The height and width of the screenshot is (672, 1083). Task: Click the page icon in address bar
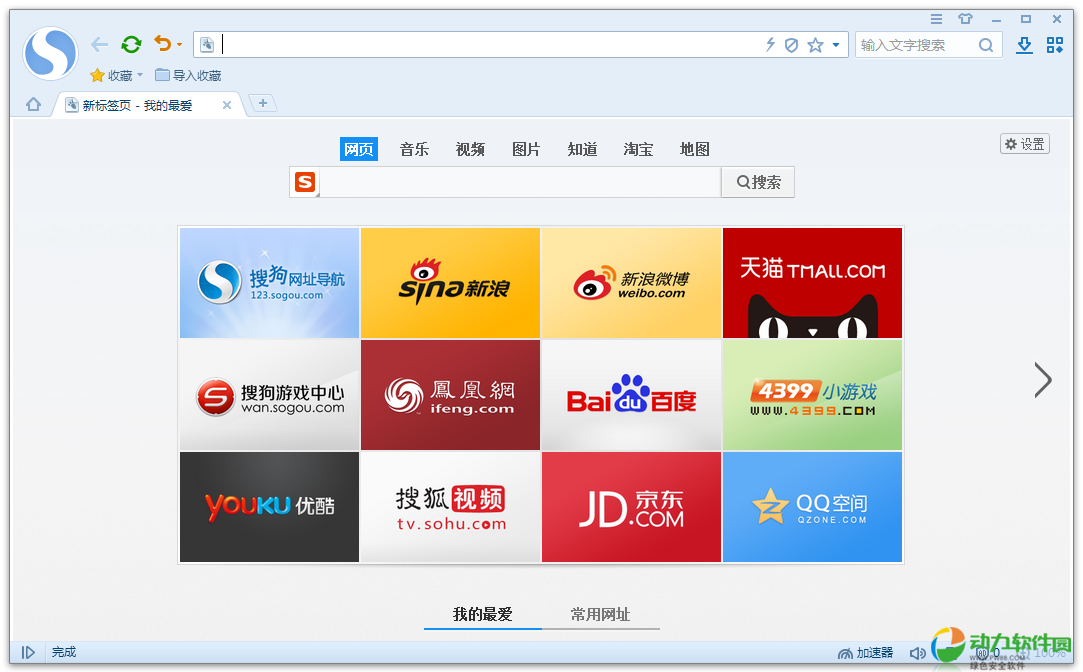pos(207,45)
